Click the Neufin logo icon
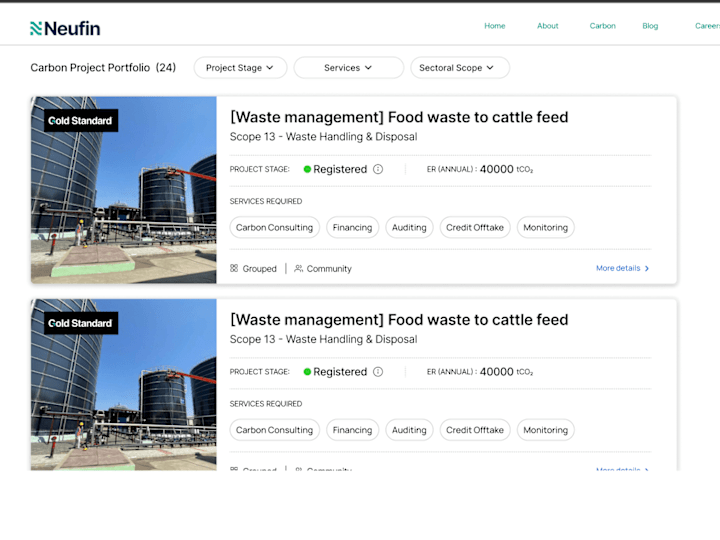Screen dimensions: 720x540 pyautogui.click(x=37, y=28)
